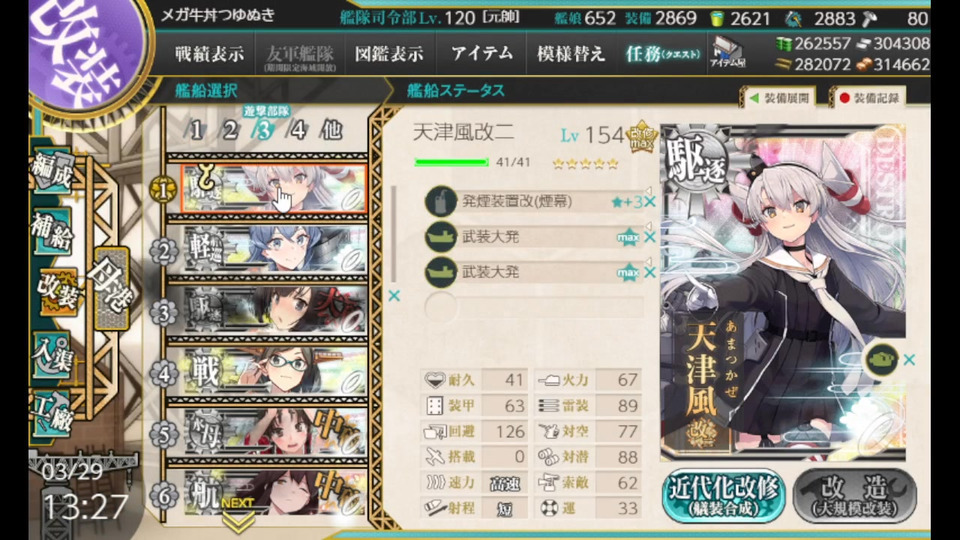960x540 pixels.
Task: Open the 編成 (fleet composition) sidebar icon
Action: 53,171
